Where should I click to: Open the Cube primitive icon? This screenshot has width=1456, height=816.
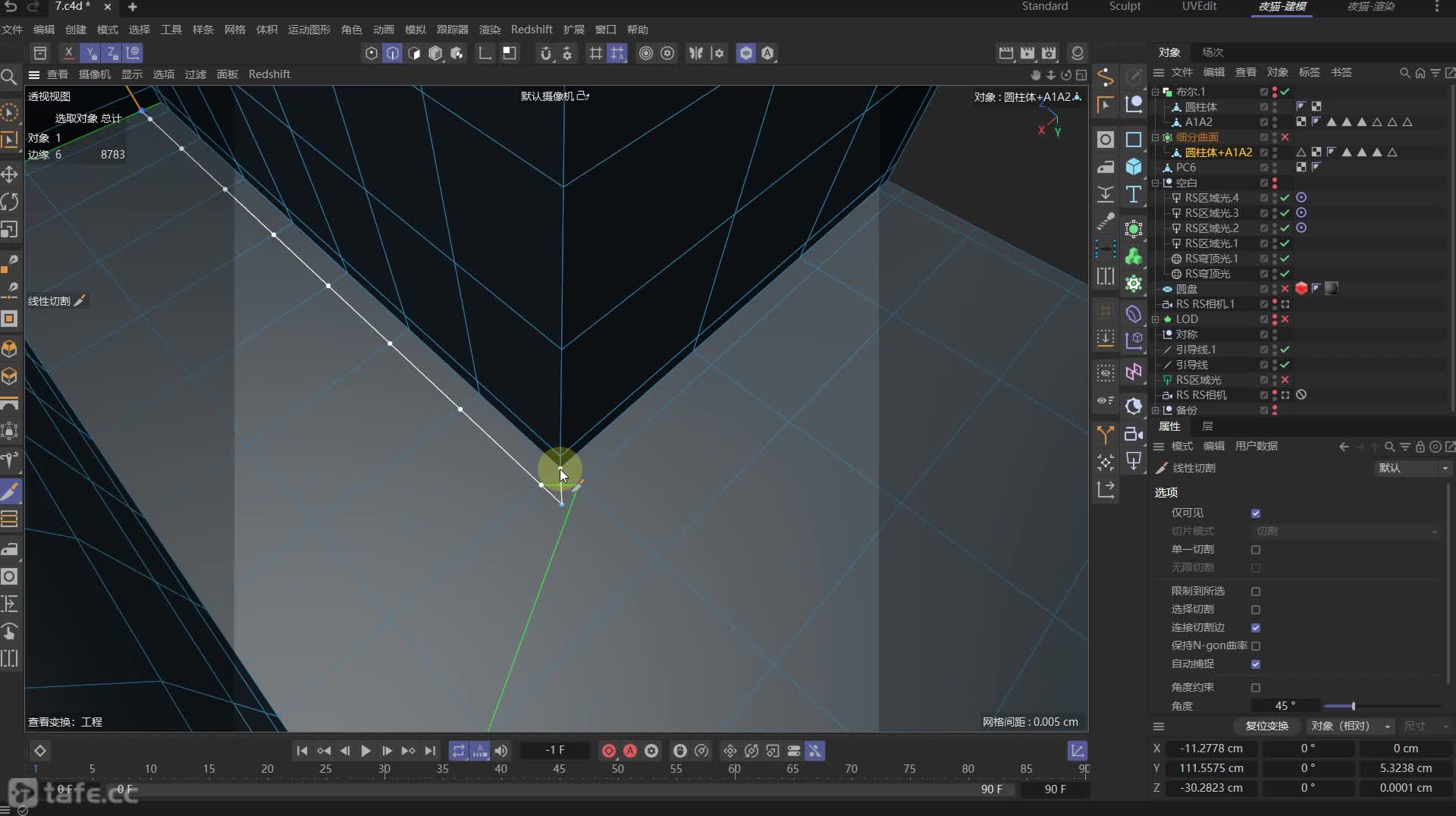(x=1134, y=167)
